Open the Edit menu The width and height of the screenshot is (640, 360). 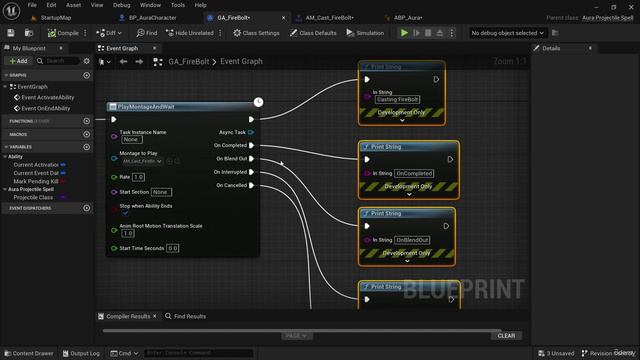click(51, 5)
